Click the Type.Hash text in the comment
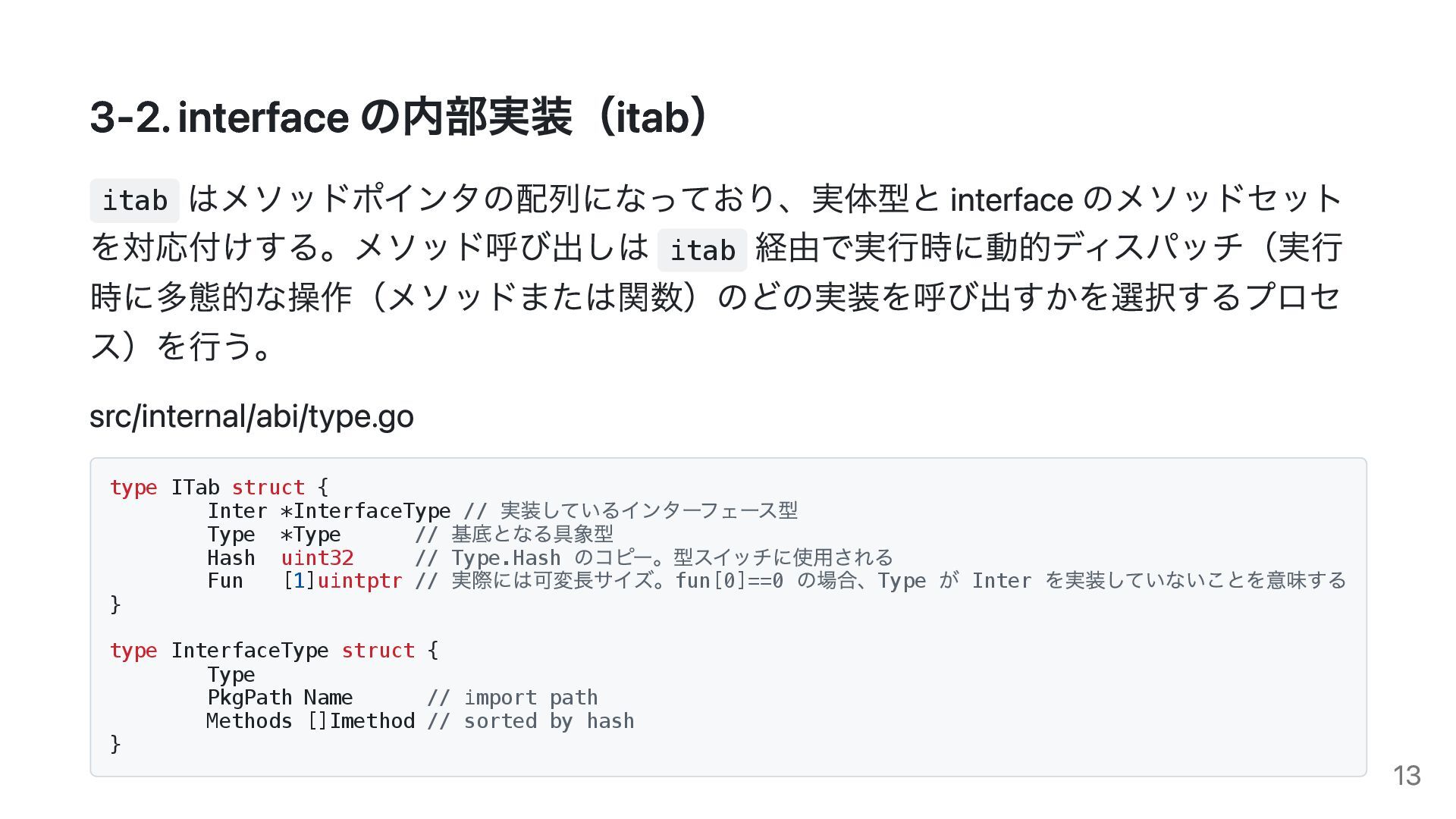 coord(506,558)
